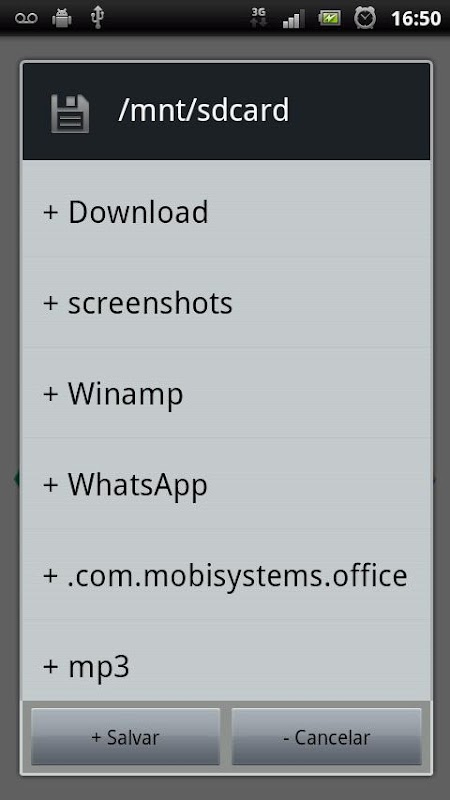
Task: Click the + Salvar button
Action: coord(126,736)
